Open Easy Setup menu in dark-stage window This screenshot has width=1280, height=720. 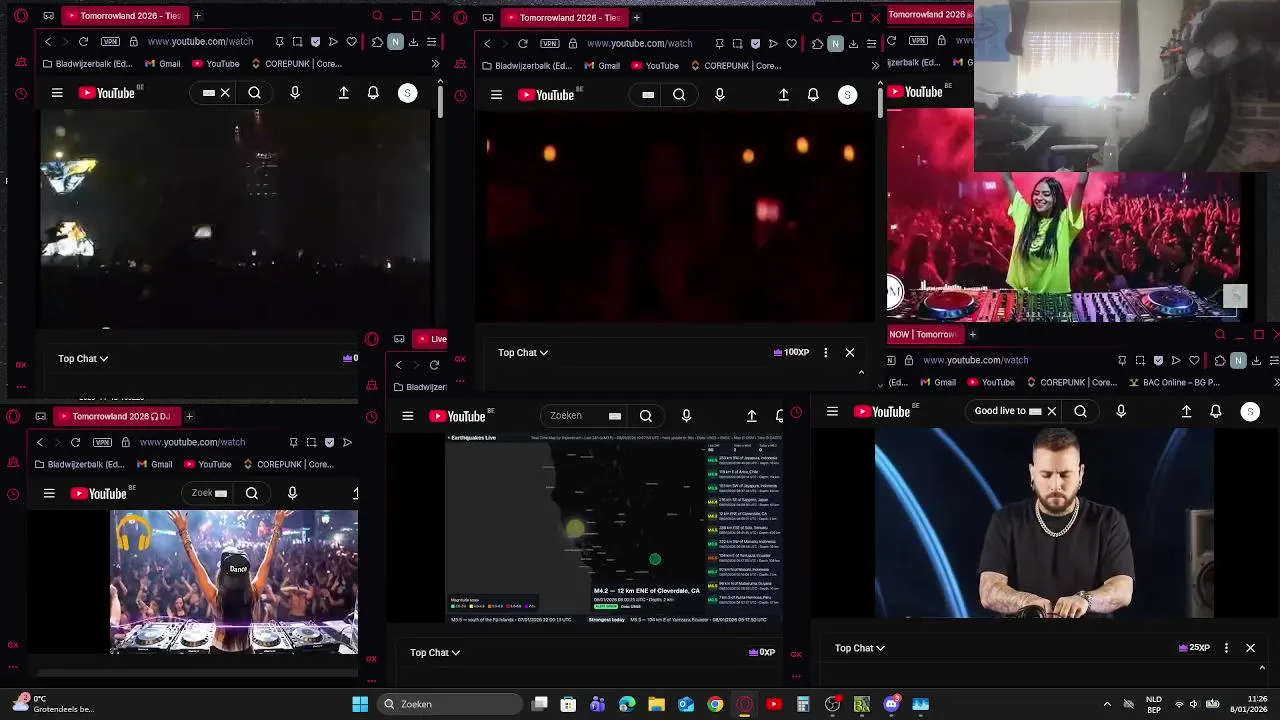(431, 42)
